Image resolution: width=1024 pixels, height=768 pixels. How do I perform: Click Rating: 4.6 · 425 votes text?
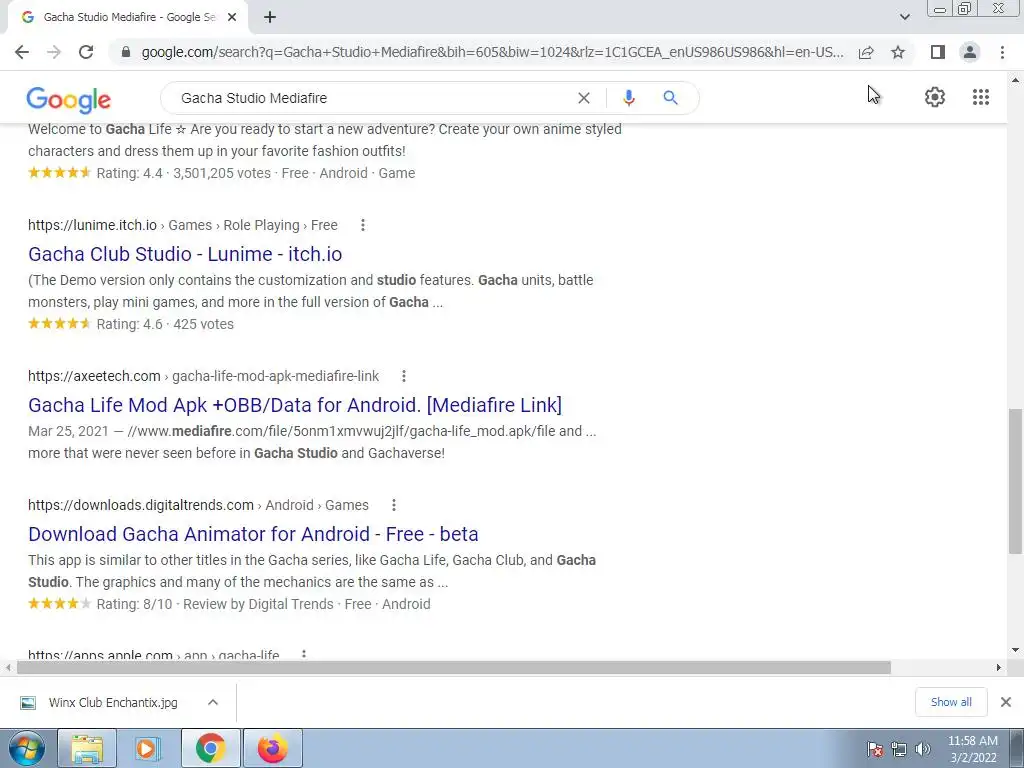[x=165, y=325]
